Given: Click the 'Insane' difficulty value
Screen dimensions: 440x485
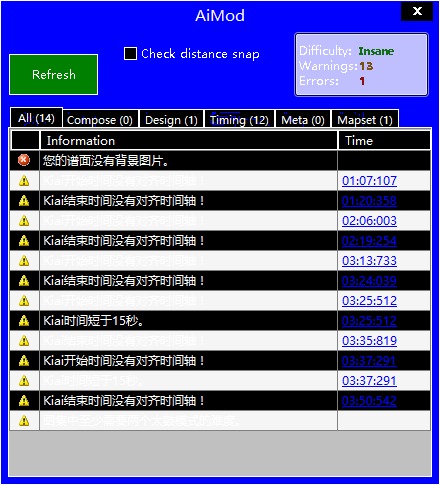Looking at the screenshot, I should [x=376, y=51].
